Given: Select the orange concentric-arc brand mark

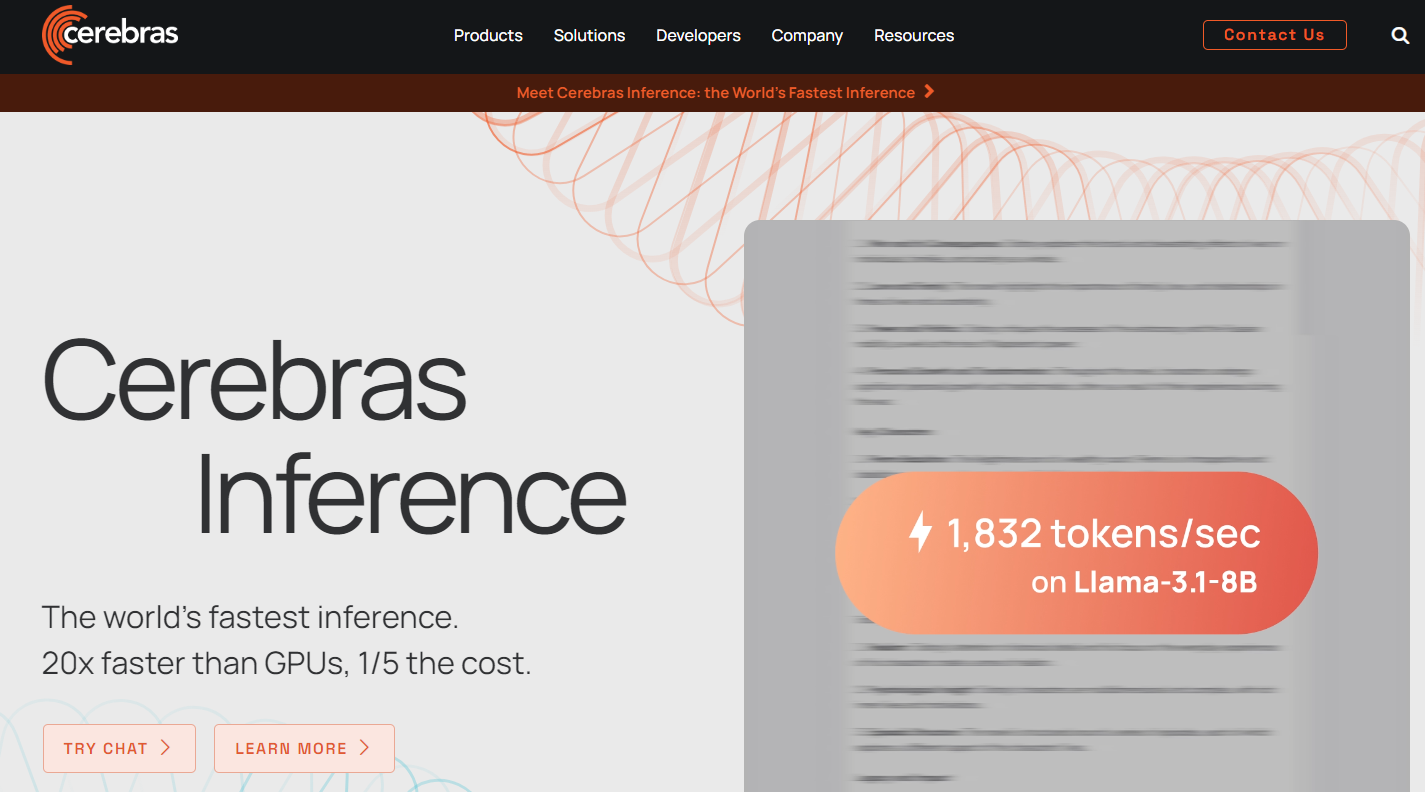Looking at the screenshot, I should click(x=55, y=34).
